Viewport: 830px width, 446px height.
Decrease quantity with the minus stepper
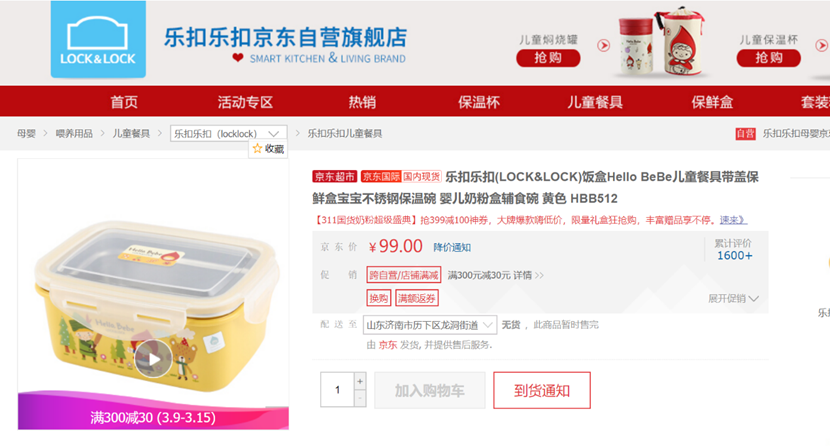(x=360, y=398)
